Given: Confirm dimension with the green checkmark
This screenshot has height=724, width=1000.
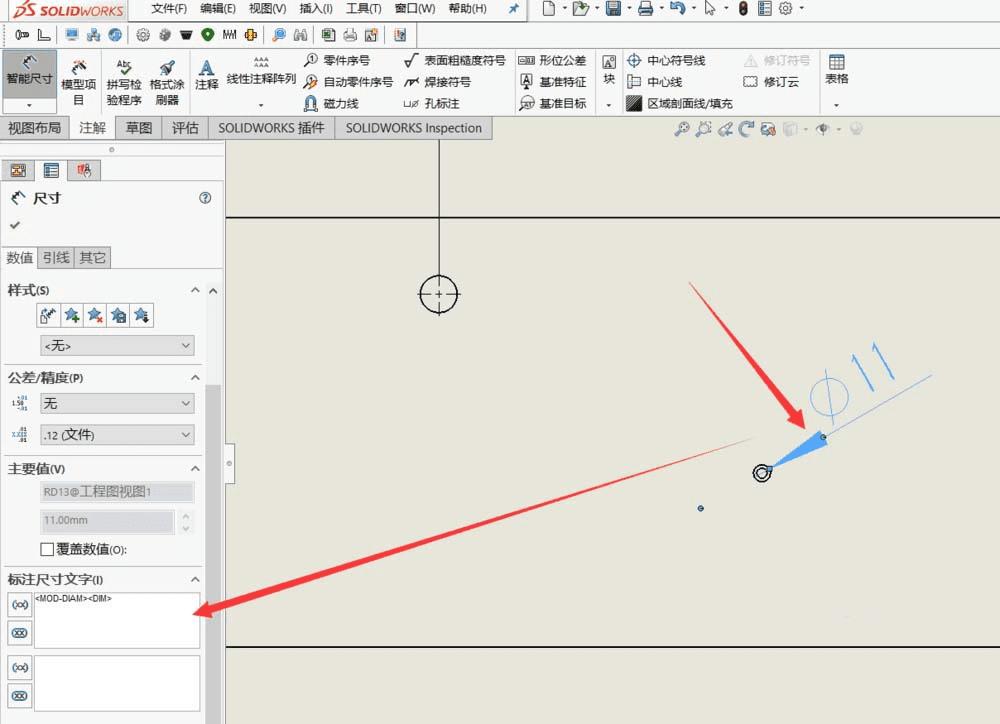Looking at the screenshot, I should pos(15,225).
